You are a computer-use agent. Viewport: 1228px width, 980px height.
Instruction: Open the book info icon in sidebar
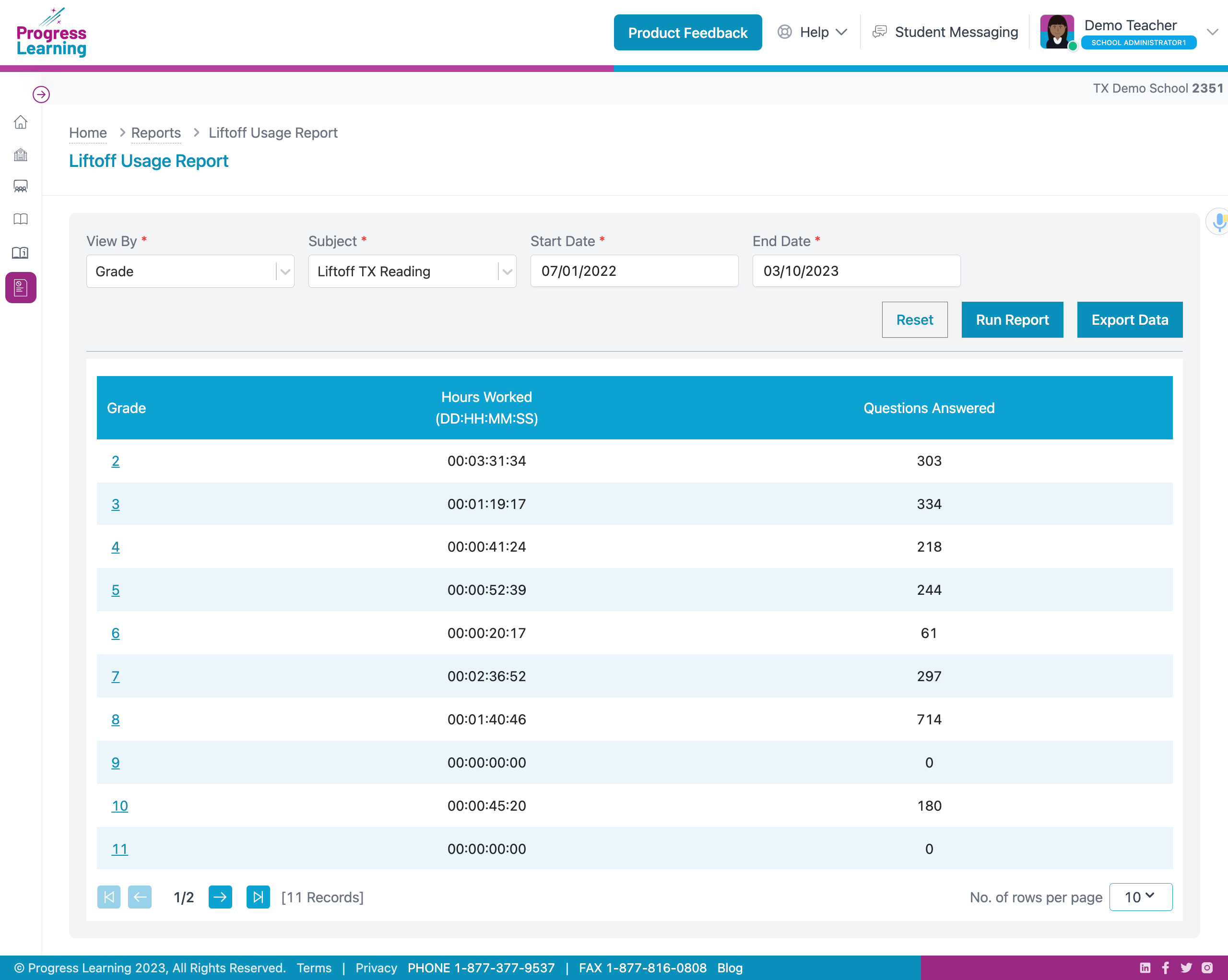tap(21, 253)
